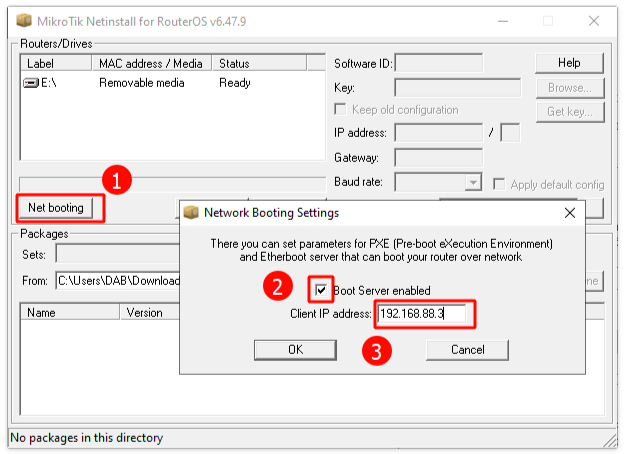Click the Ready status cell
The width and height of the screenshot is (624, 454).
coord(235,83)
